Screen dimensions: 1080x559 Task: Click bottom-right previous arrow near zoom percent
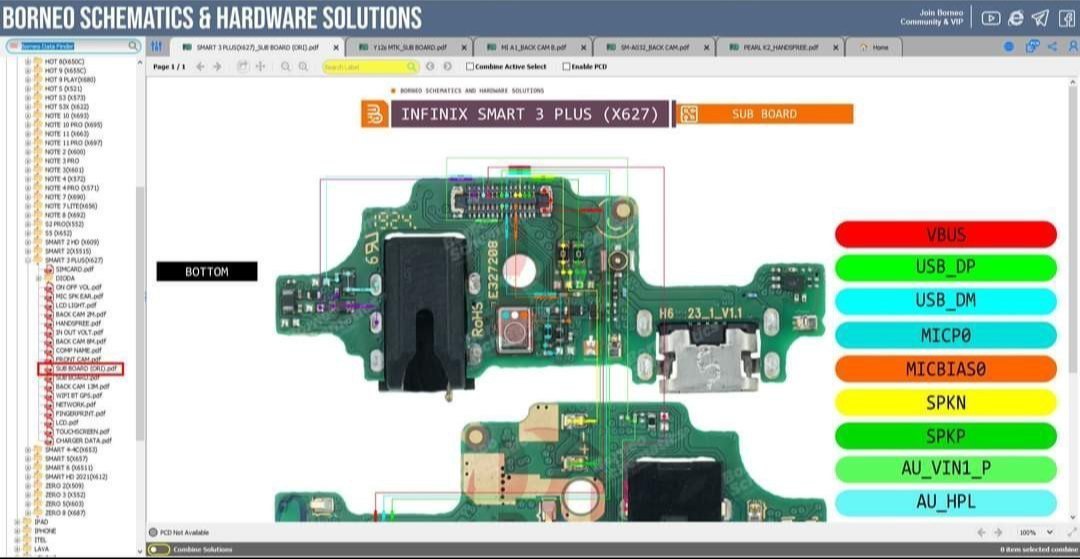pos(981,532)
